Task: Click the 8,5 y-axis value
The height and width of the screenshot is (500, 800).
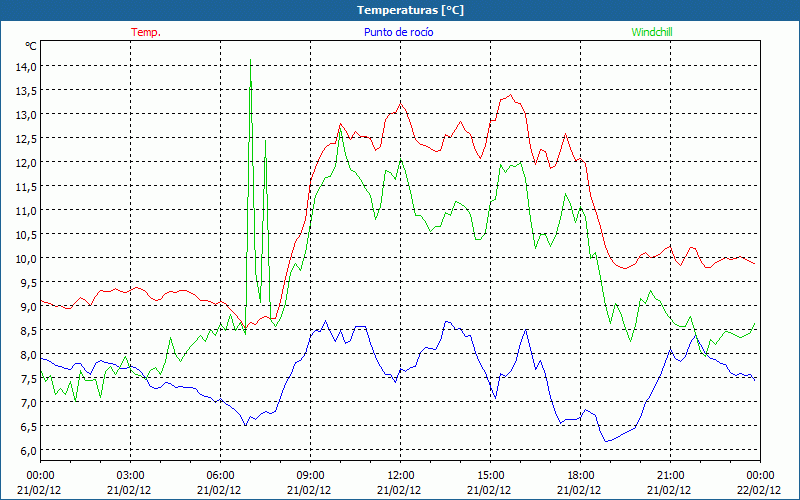Action: pos(28,330)
